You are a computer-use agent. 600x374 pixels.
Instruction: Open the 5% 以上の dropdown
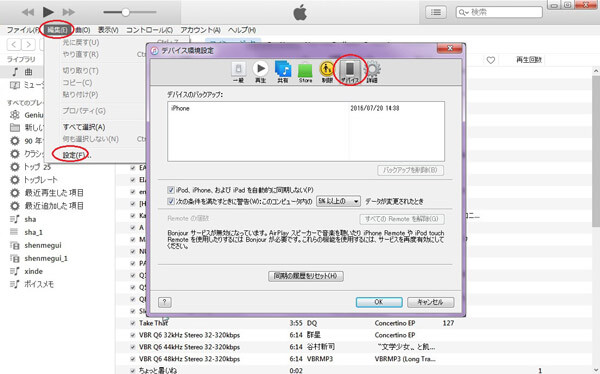(338, 201)
